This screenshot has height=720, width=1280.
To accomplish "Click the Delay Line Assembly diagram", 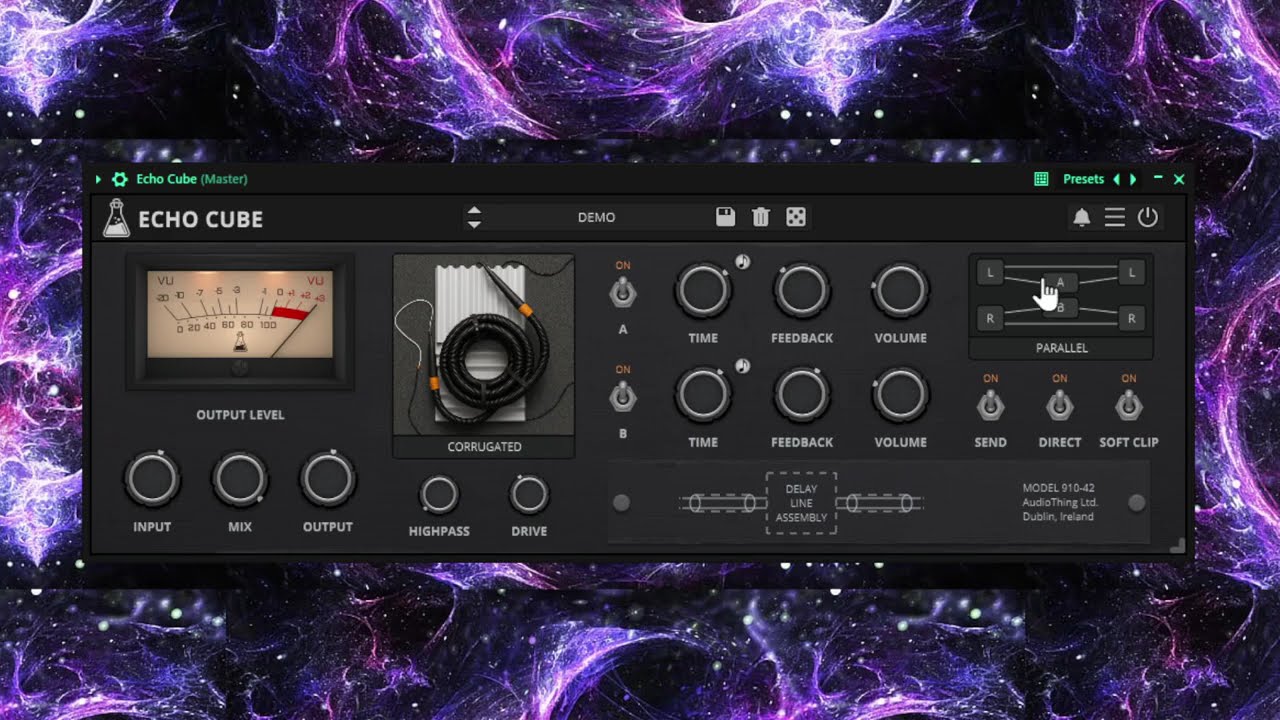I will tap(801, 503).
